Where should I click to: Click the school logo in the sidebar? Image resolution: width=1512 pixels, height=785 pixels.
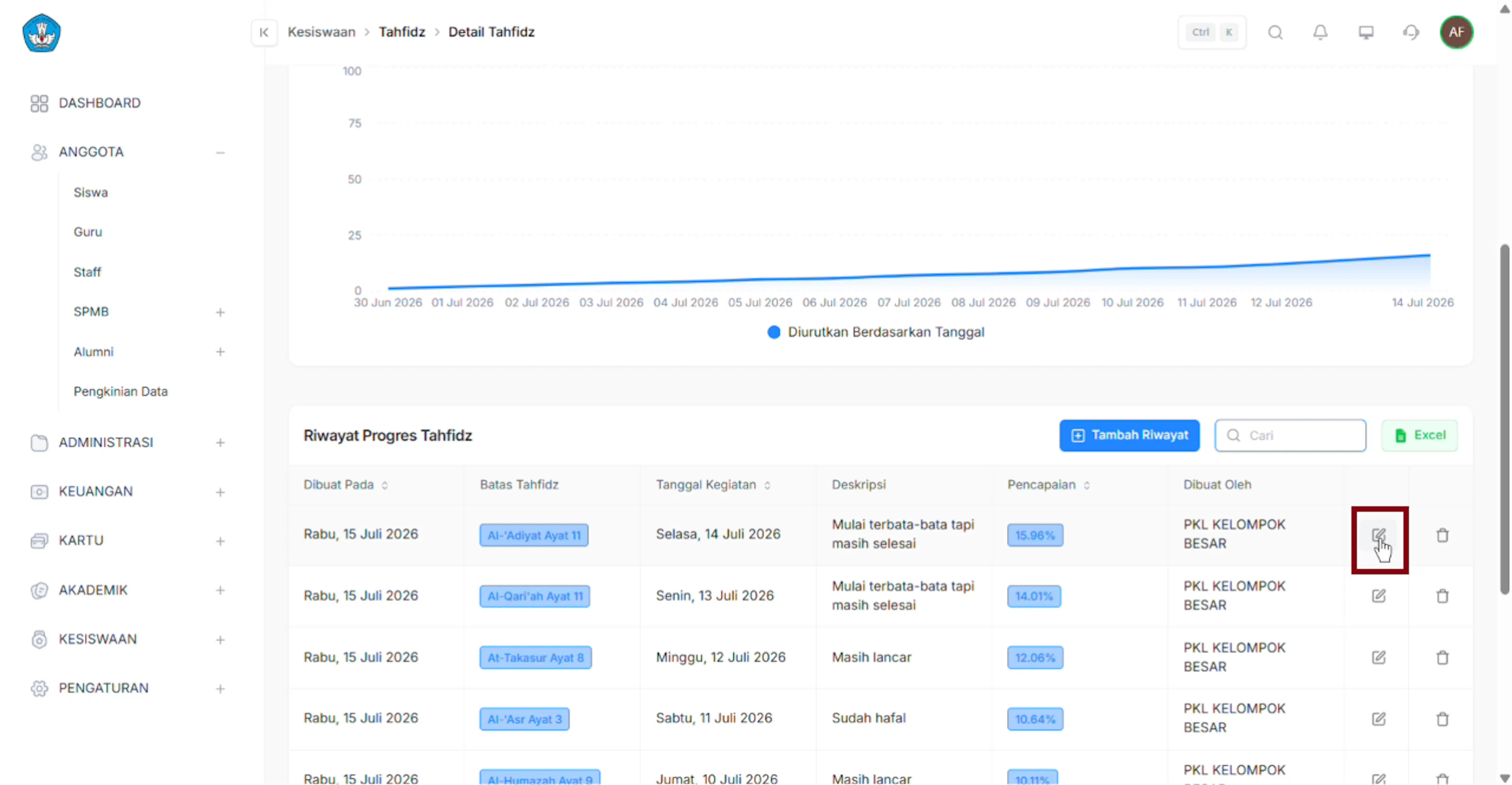41,33
